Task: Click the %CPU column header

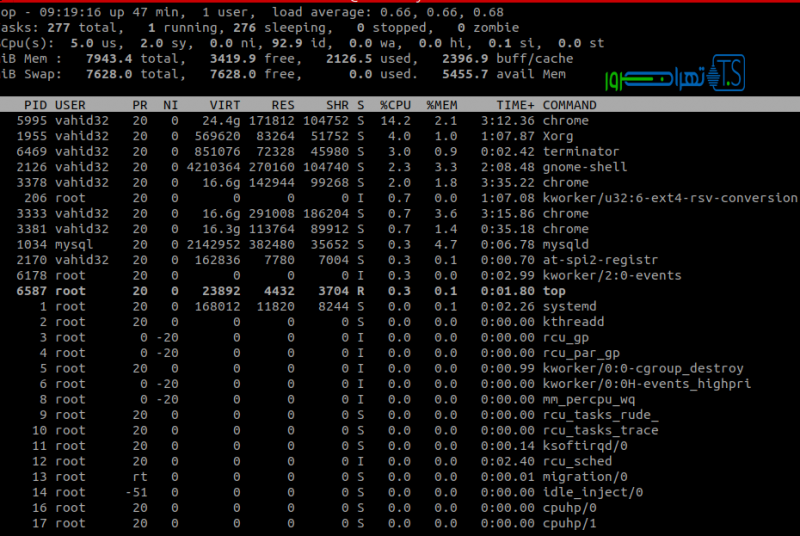Action: pyautogui.click(x=395, y=105)
